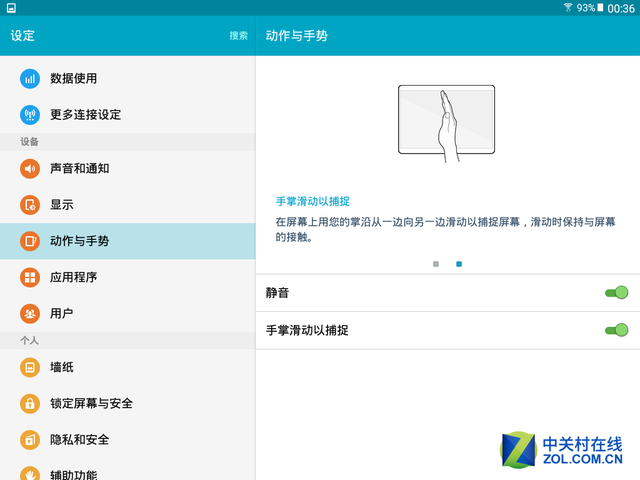Tap the 个人 section header
This screenshot has height=480, width=640.
point(29,340)
